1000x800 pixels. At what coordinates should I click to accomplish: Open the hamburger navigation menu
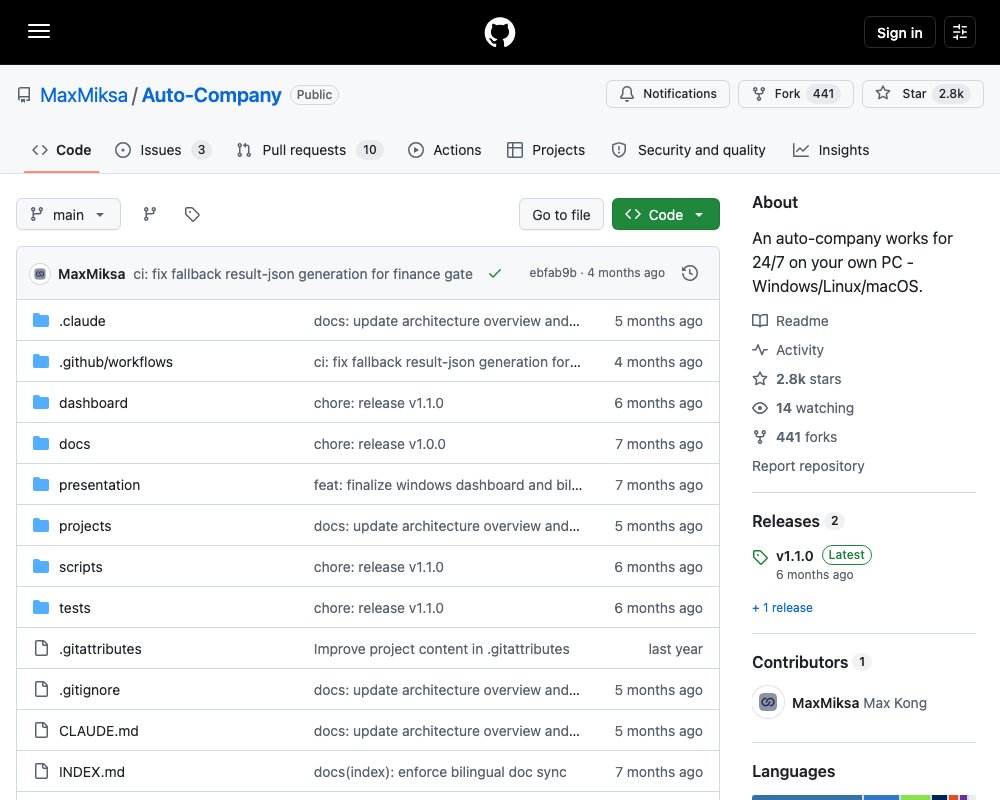click(39, 31)
